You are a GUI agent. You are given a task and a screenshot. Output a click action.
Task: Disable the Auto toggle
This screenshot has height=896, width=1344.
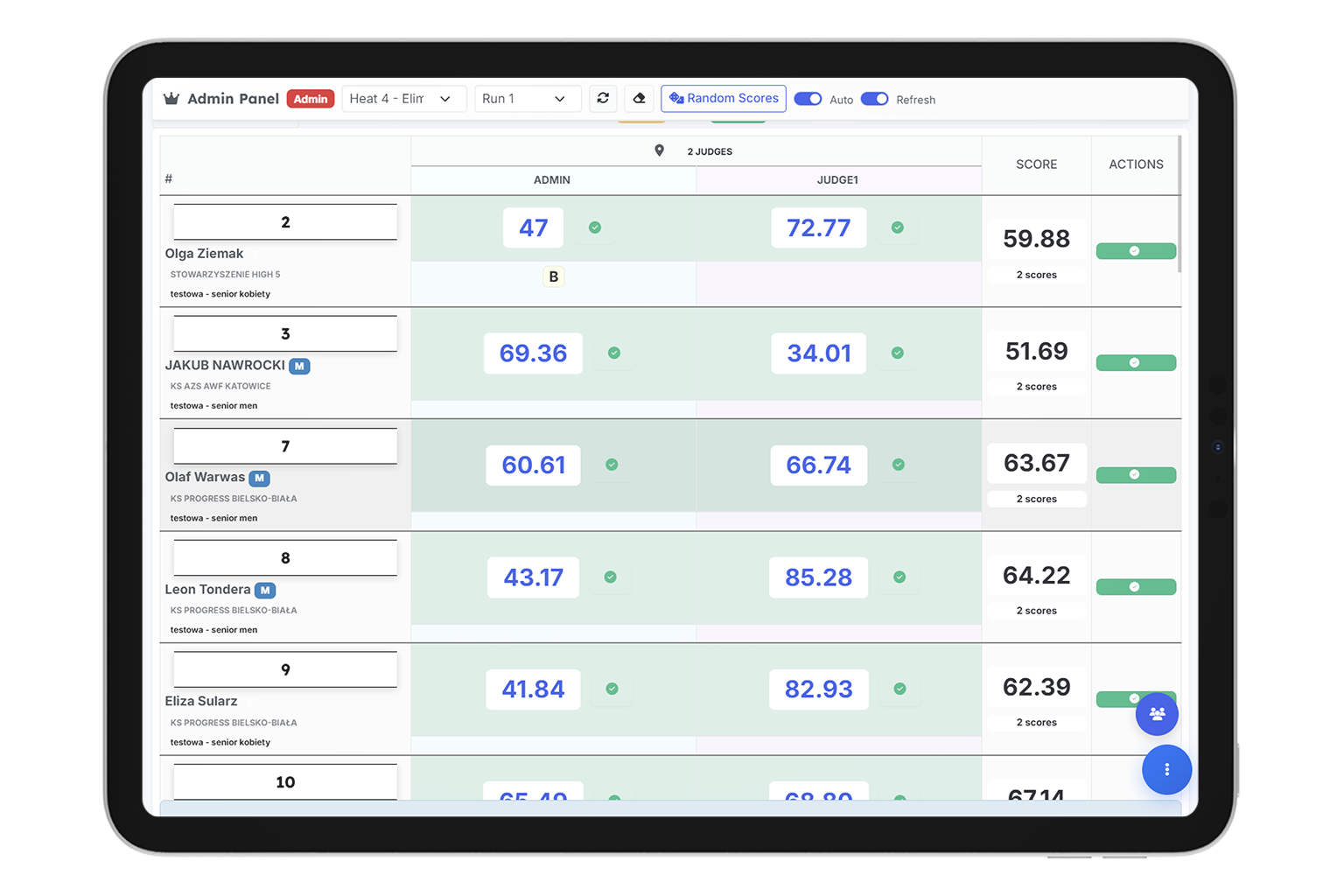pos(808,99)
